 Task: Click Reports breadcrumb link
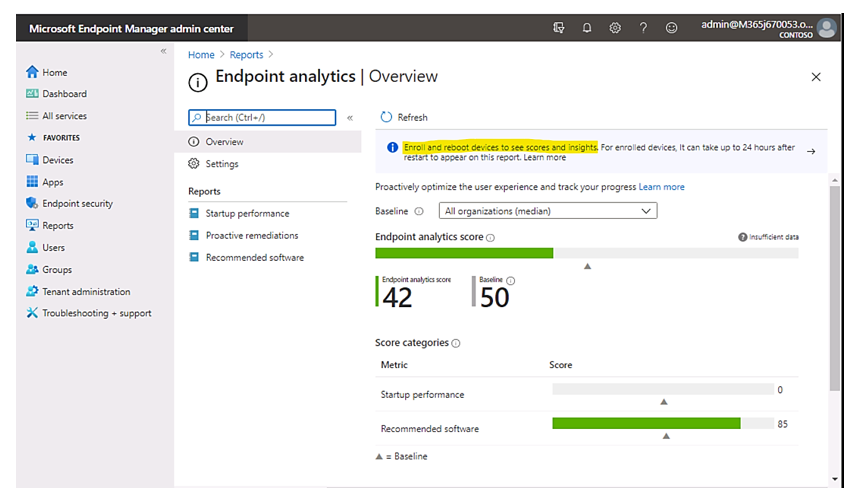coord(247,55)
